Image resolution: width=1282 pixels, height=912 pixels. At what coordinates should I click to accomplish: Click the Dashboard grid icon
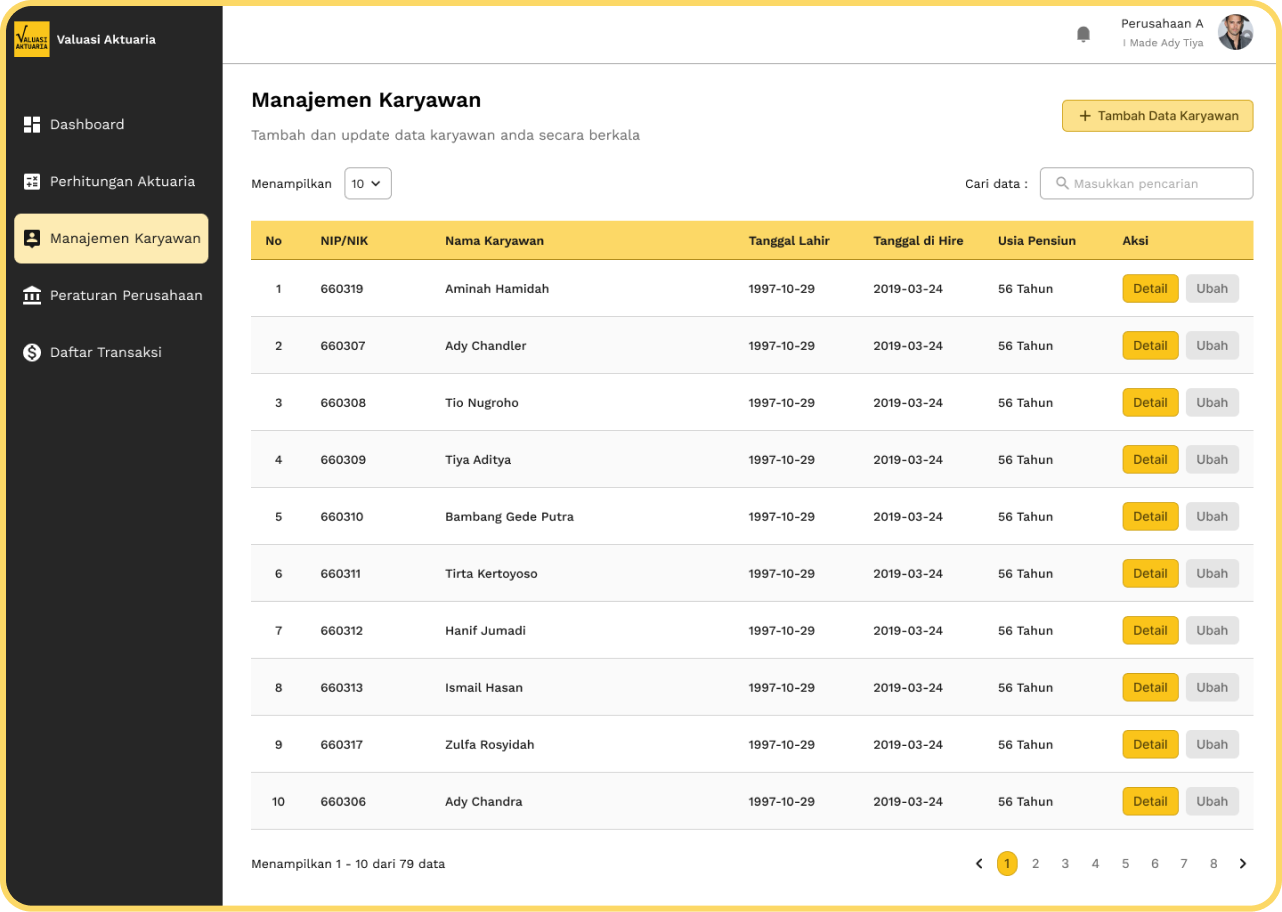[32, 125]
